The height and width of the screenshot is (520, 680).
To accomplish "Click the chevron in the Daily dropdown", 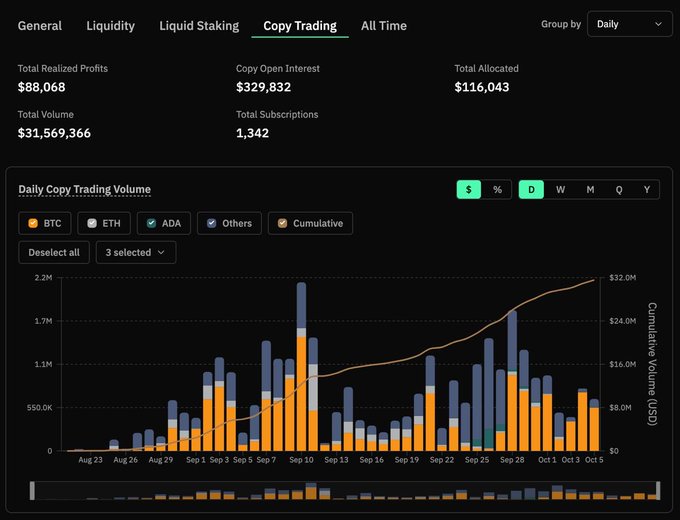I will (658, 24).
